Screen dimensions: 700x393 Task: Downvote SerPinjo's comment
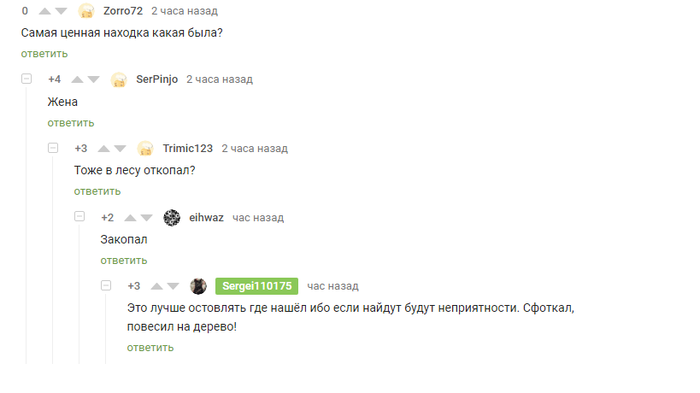(93, 79)
